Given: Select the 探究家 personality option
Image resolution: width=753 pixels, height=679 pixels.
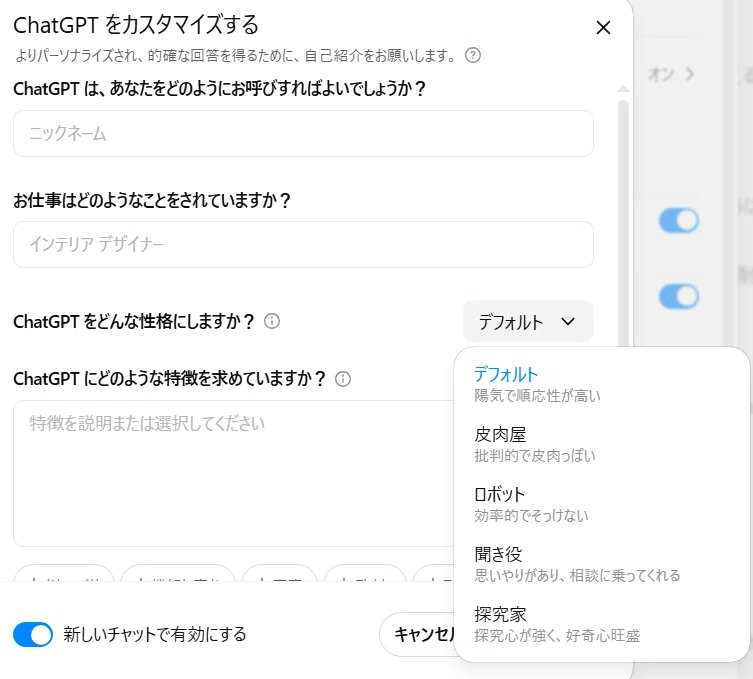Looking at the screenshot, I should 601,624.
